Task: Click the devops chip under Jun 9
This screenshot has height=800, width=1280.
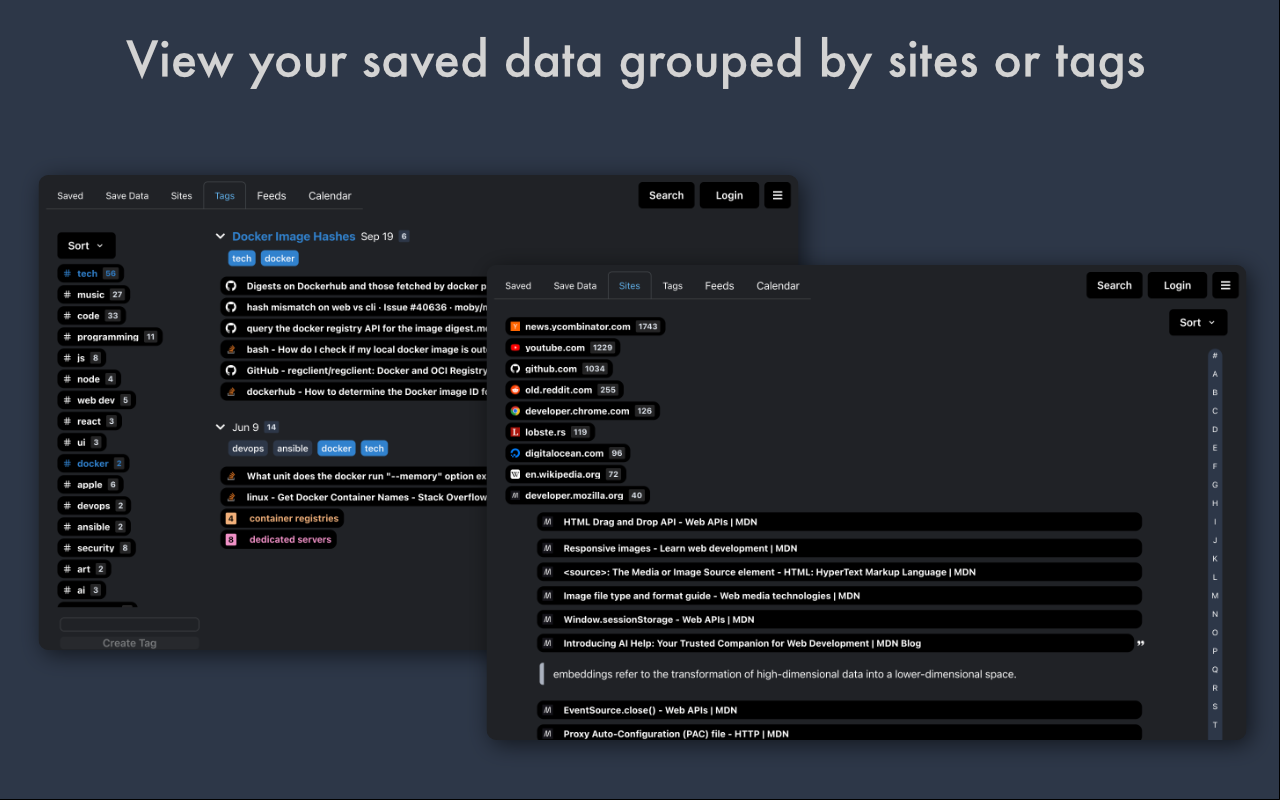Action: click(x=248, y=448)
